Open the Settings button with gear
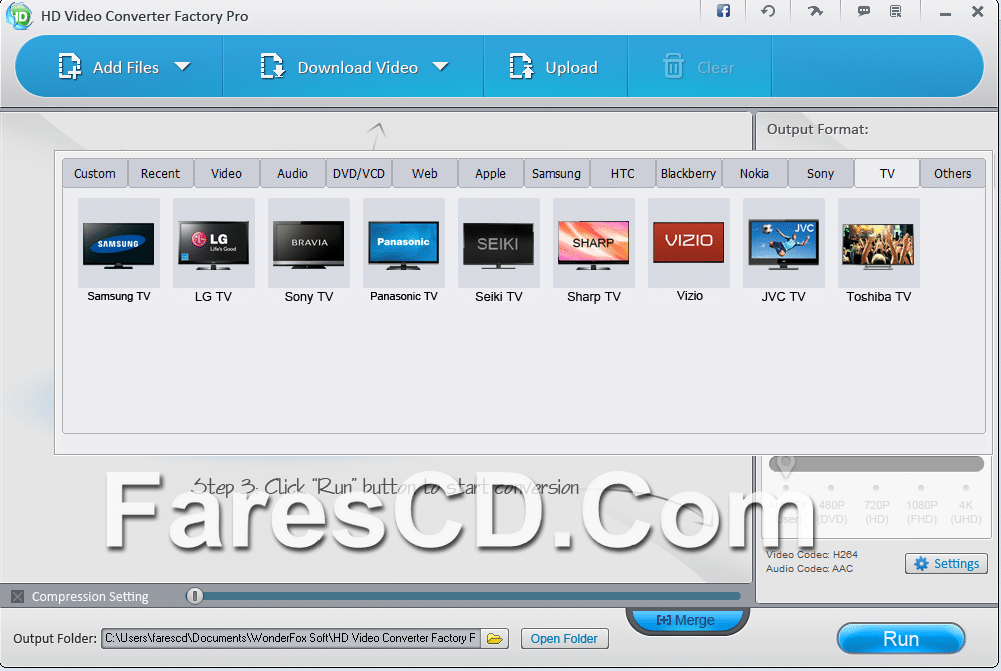Image resolution: width=1001 pixels, height=671 pixels. 946,564
